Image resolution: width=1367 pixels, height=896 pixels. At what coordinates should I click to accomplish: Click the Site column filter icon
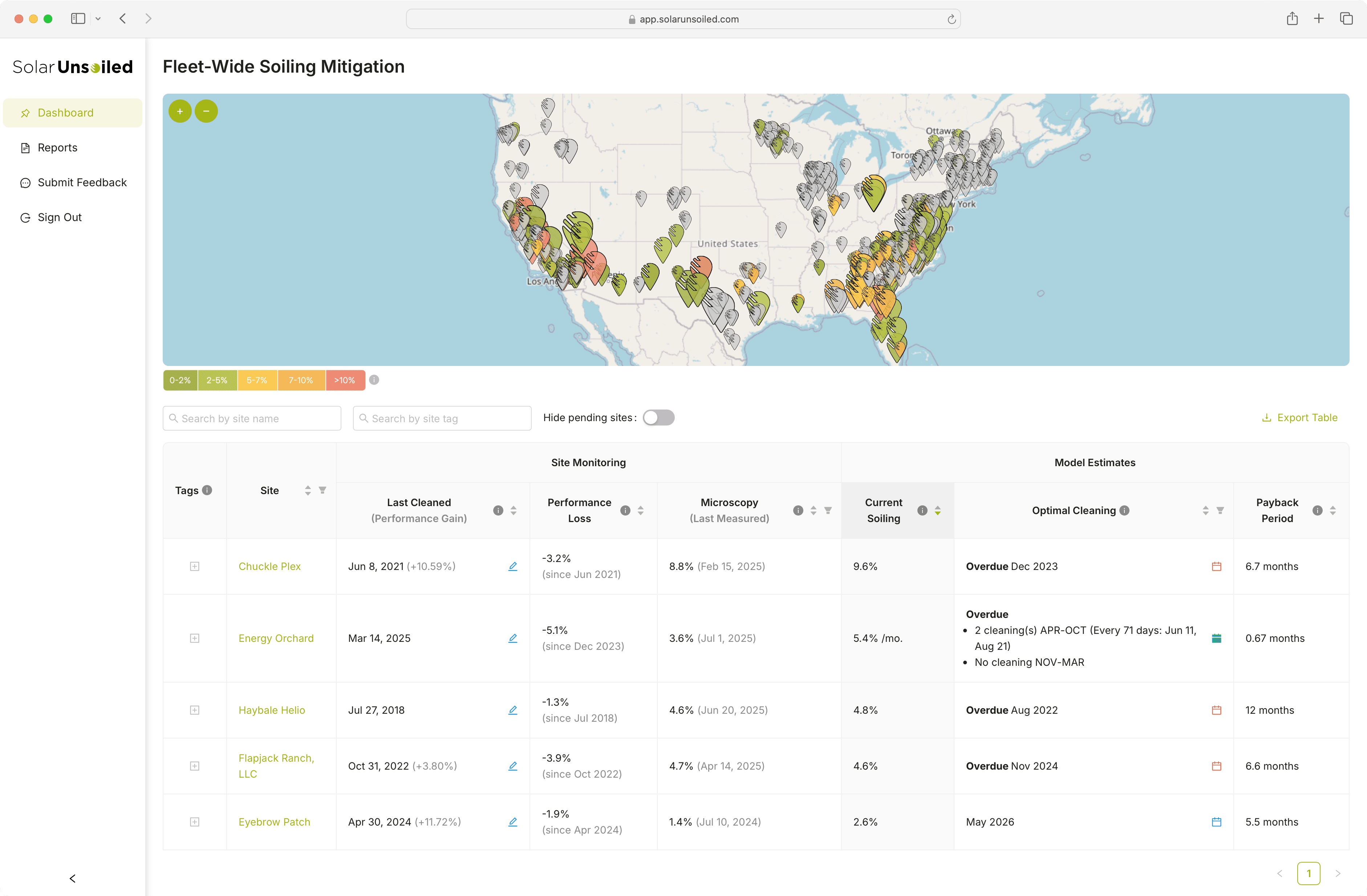[323, 490]
